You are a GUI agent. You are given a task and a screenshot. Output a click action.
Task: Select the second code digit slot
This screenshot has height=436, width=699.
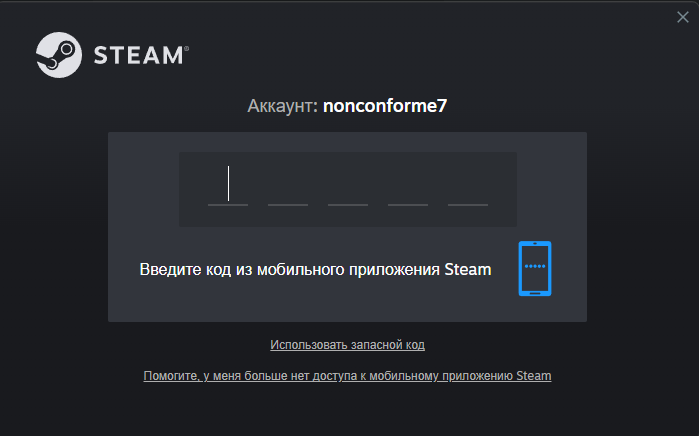point(288,186)
